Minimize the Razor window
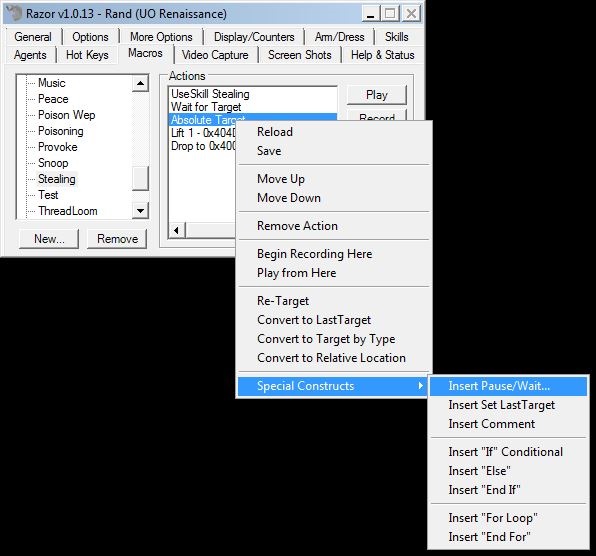This screenshot has width=596, height=556. [x=370, y=14]
